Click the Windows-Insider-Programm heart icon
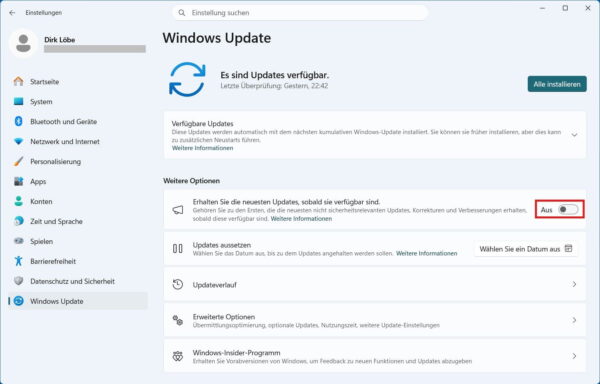This screenshot has height=384, width=600. [178, 356]
